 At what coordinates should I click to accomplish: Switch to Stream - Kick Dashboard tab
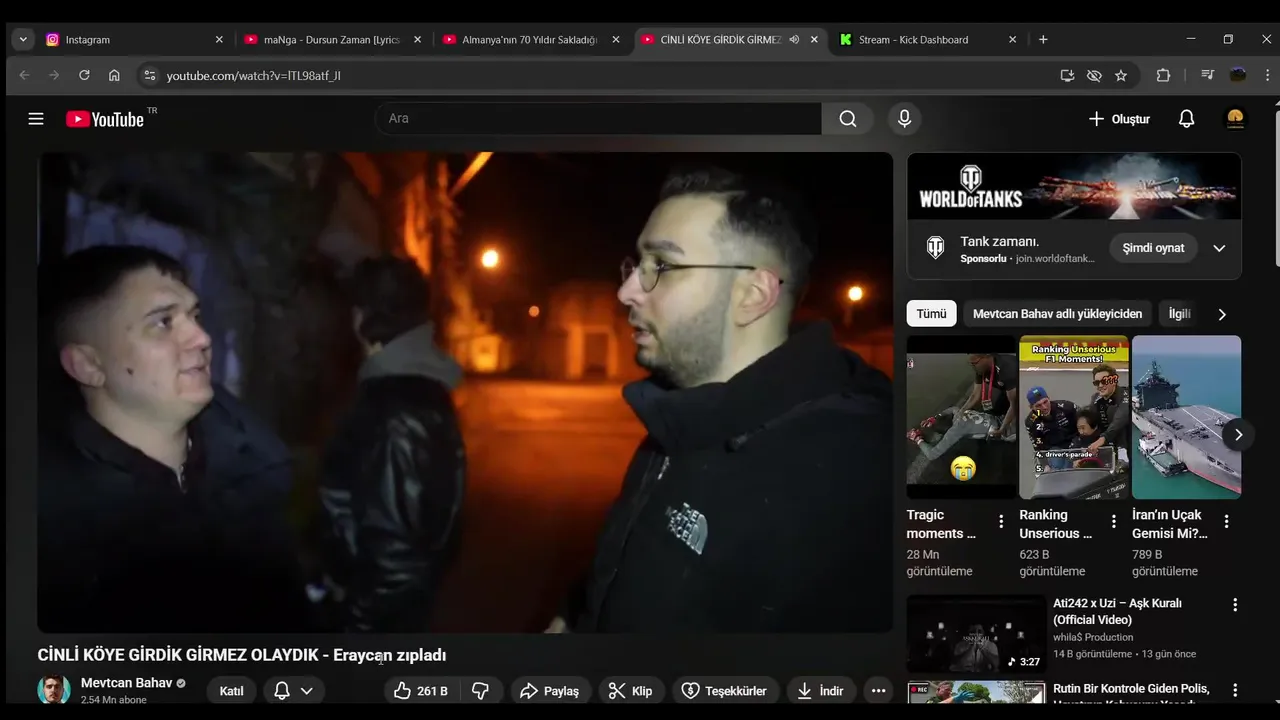coord(927,40)
